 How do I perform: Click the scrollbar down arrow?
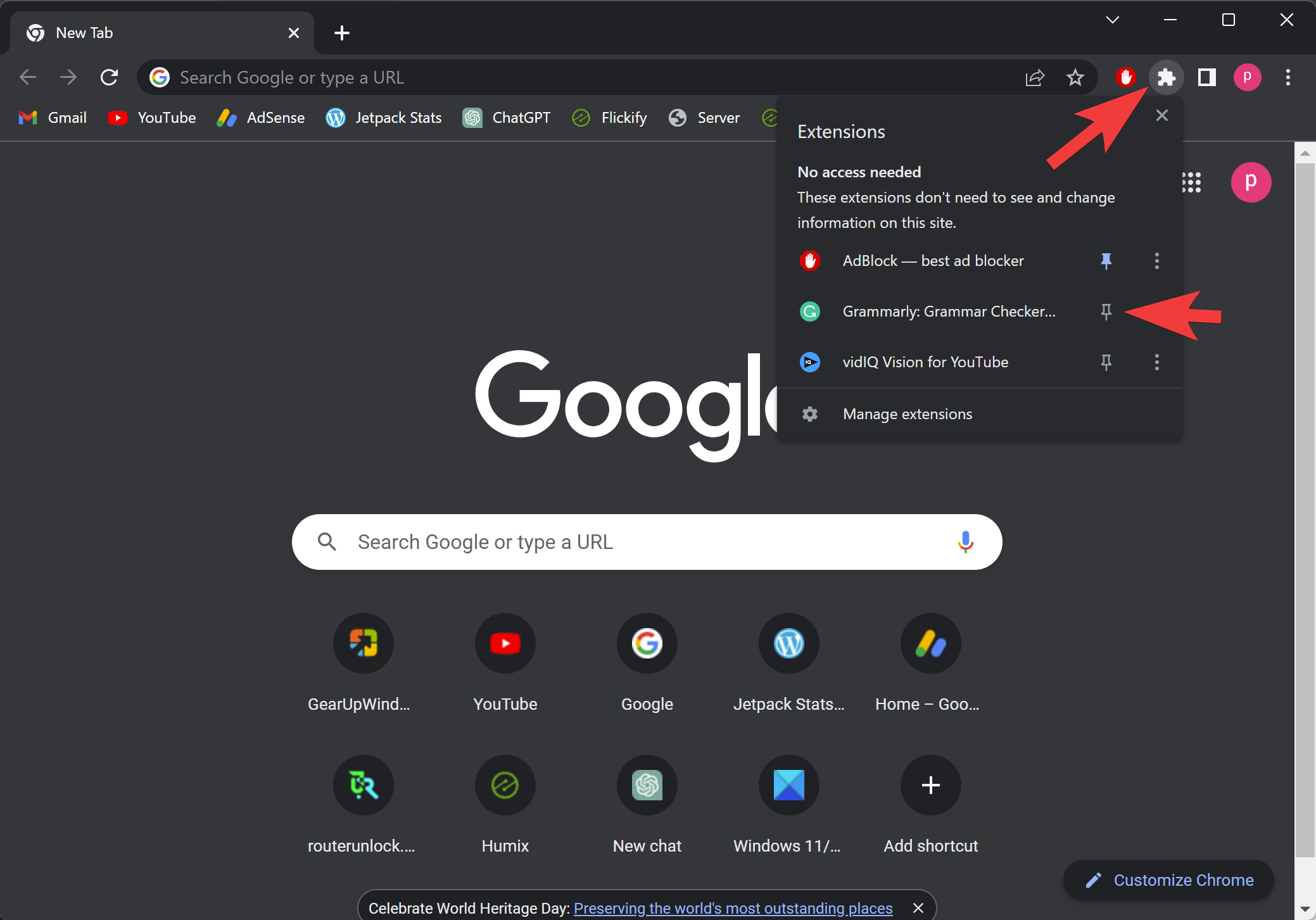[x=1305, y=909]
